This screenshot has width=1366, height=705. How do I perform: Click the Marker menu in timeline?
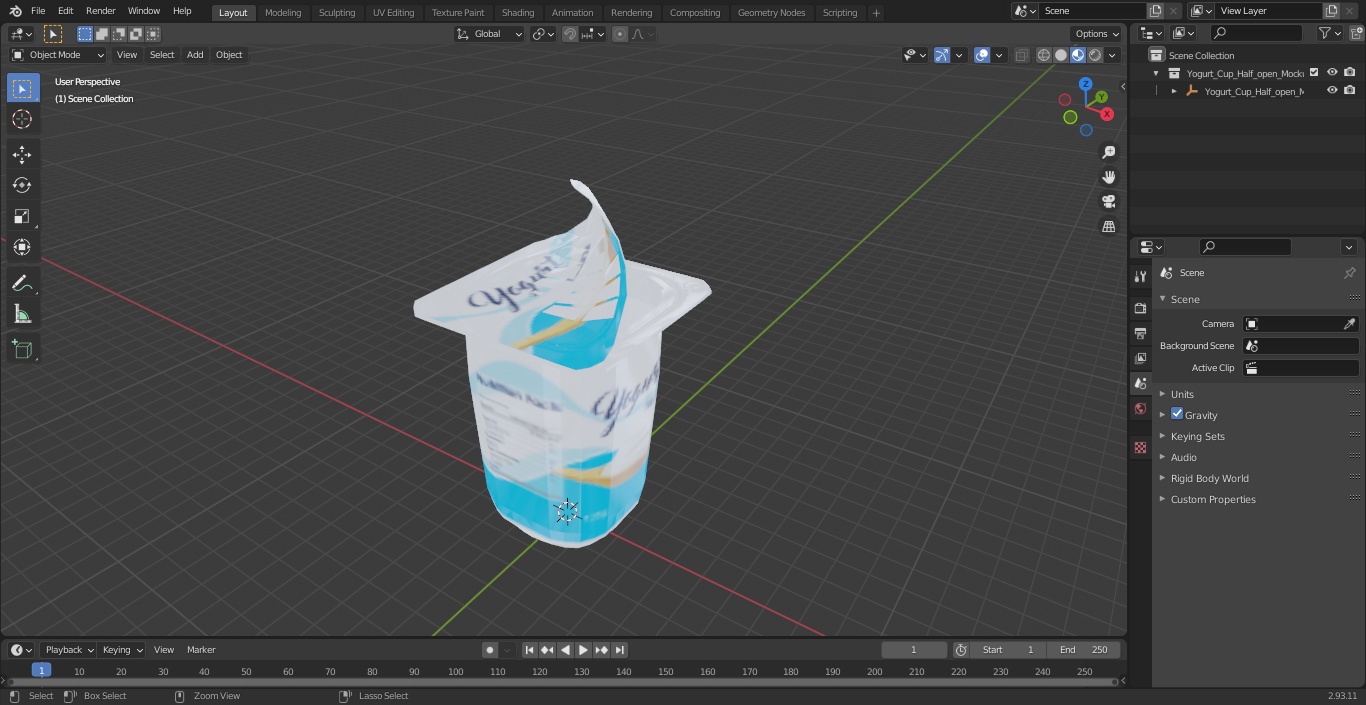pyautogui.click(x=201, y=650)
